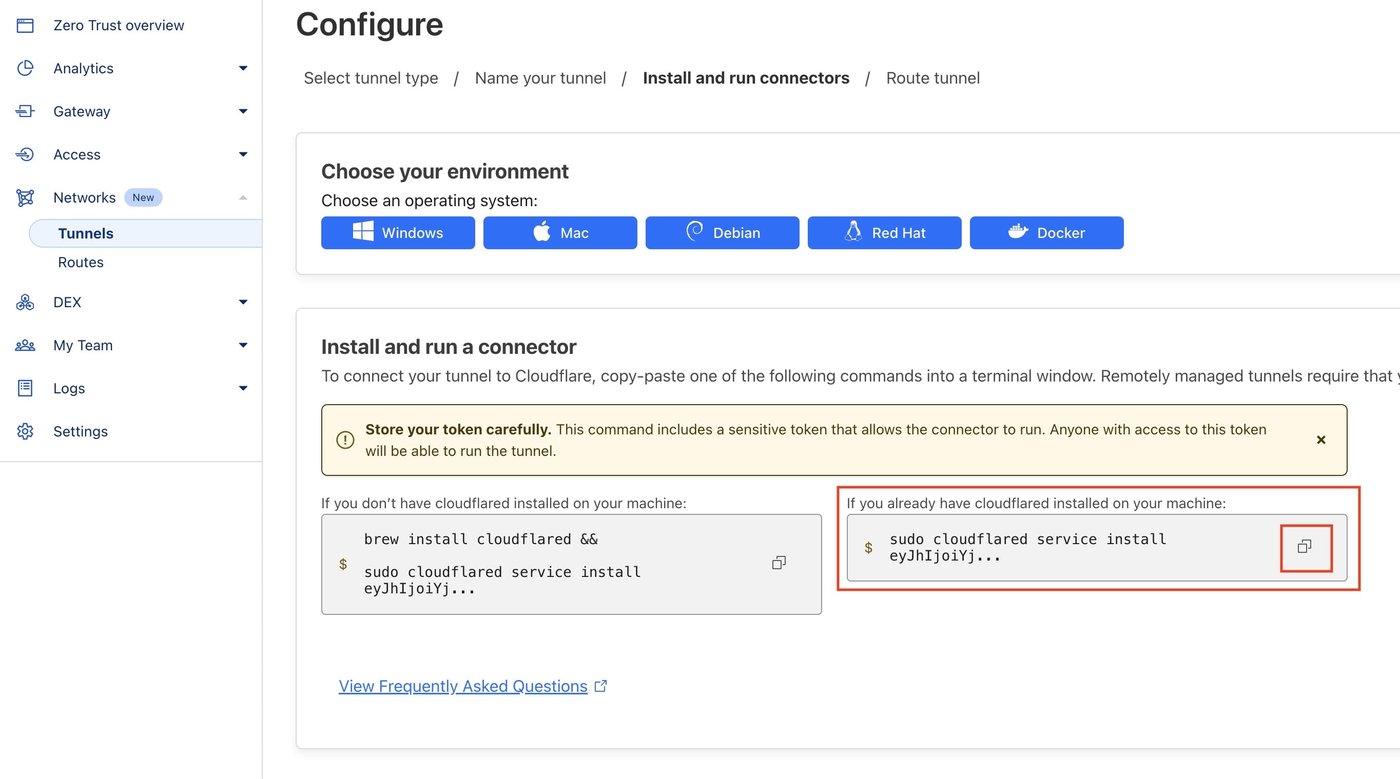This screenshot has height=779, width=1400.
Task: Expand the Gateway menu arrow
Action: click(x=243, y=111)
